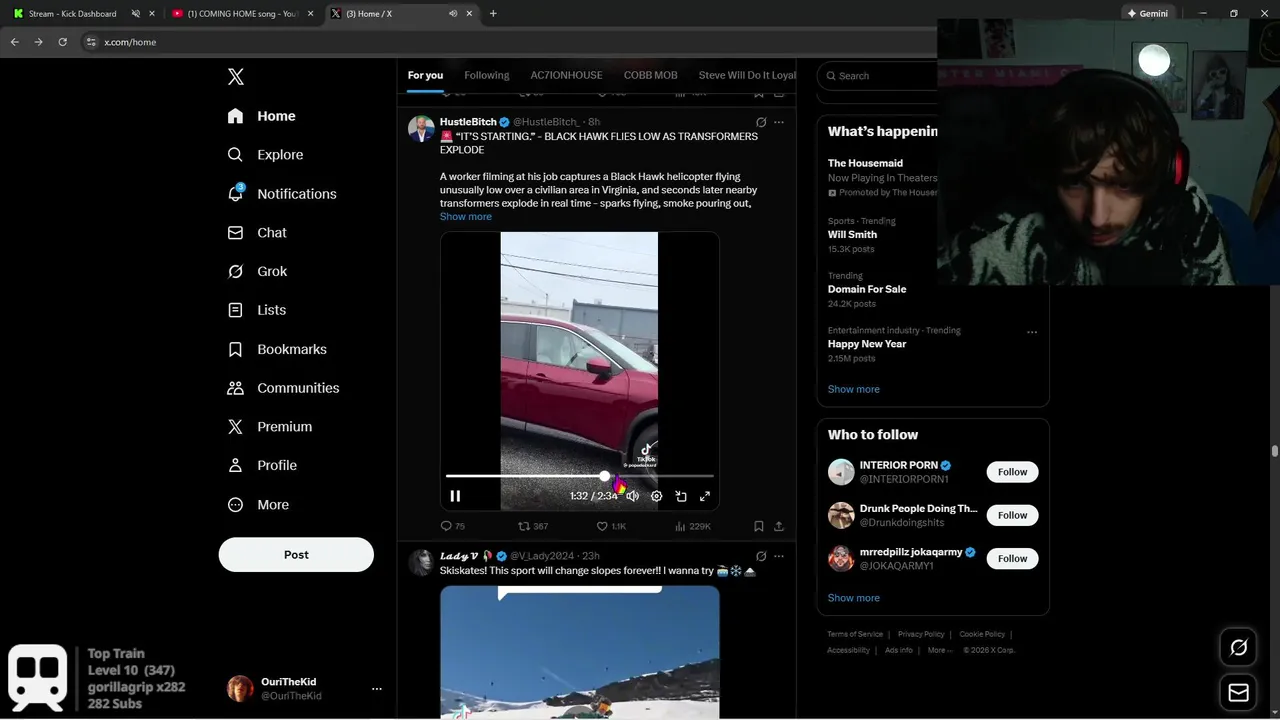Switch to the For you tab
The image size is (1280, 720).
coord(425,75)
